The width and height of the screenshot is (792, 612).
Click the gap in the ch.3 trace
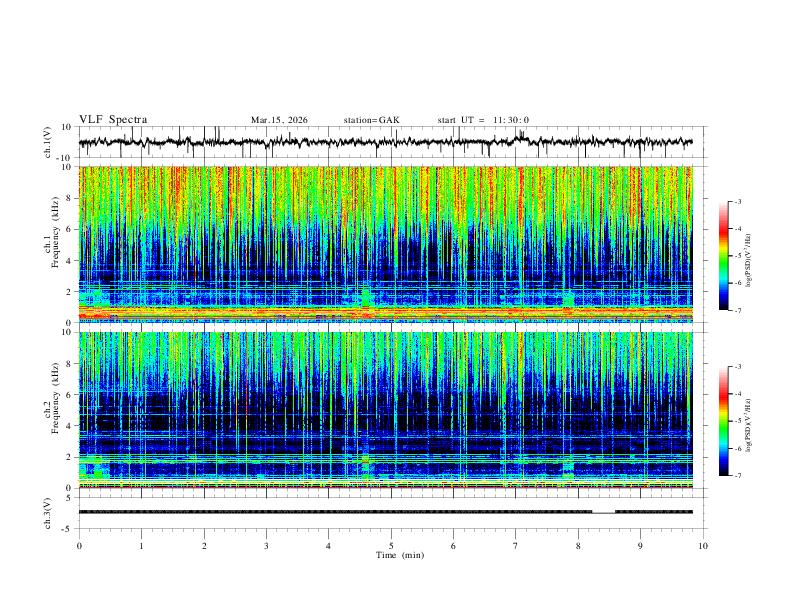point(604,512)
